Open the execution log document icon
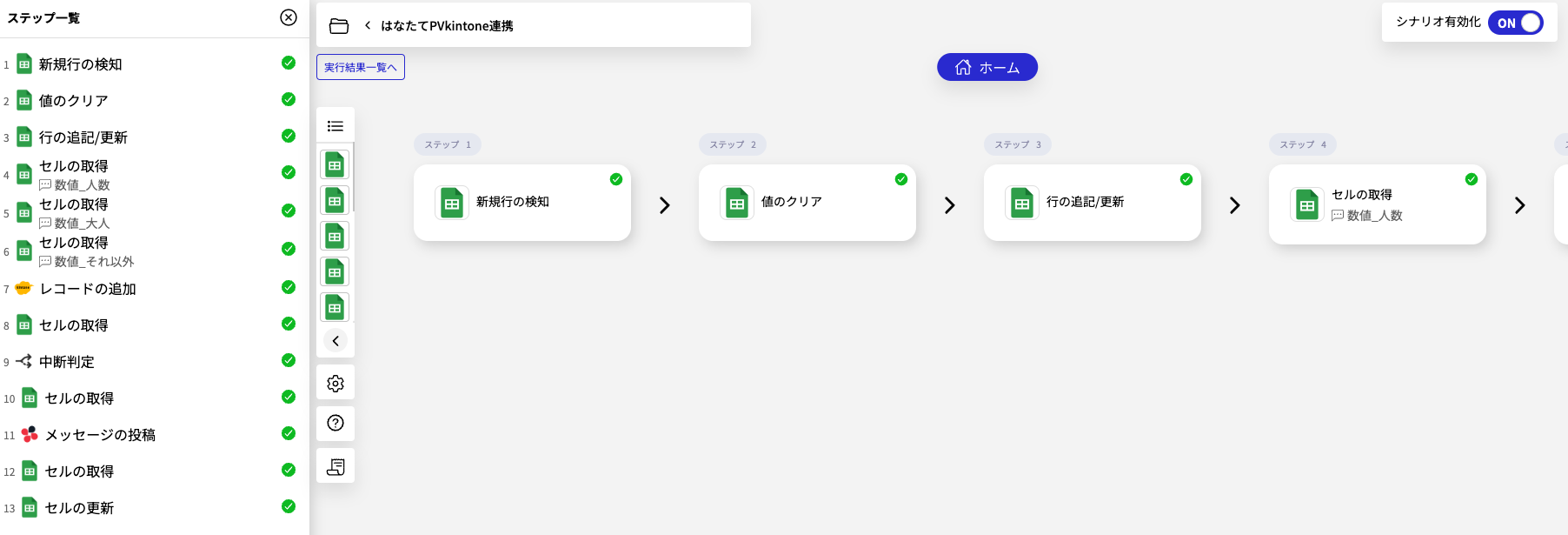Viewport: 1568px width, 535px height. pos(336,467)
